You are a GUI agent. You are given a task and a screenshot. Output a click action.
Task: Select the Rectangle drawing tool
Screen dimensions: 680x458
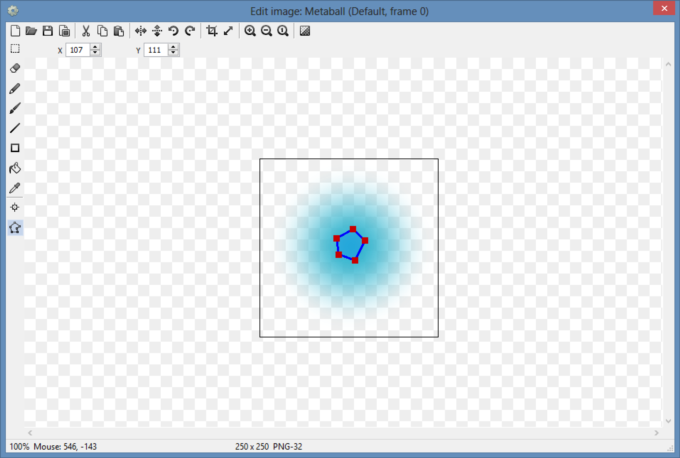pyautogui.click(x=15, y=148)
